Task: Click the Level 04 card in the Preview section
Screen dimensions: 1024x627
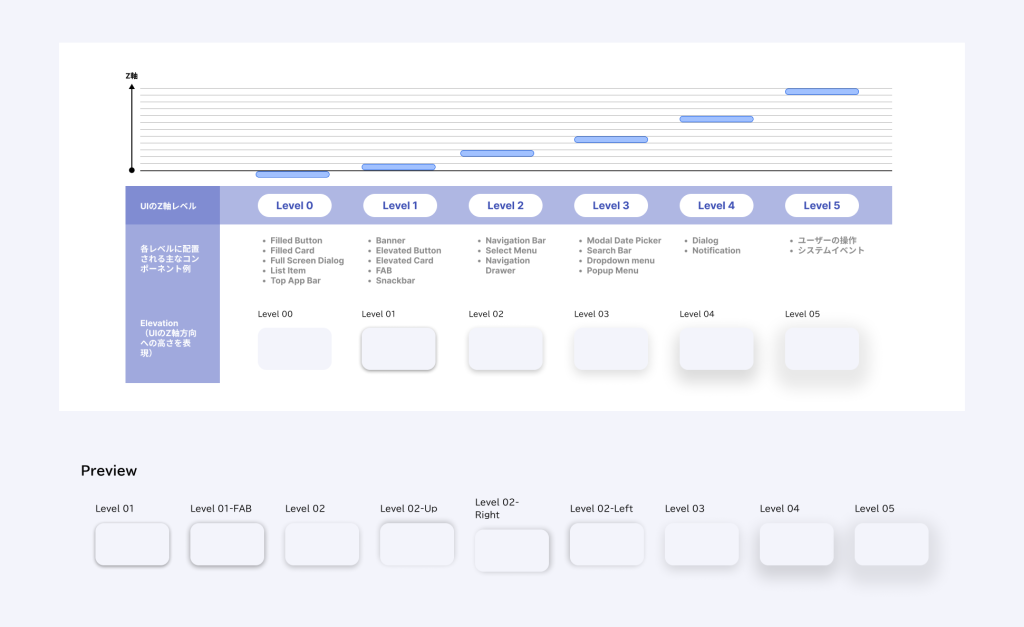Action: [796, 544]
